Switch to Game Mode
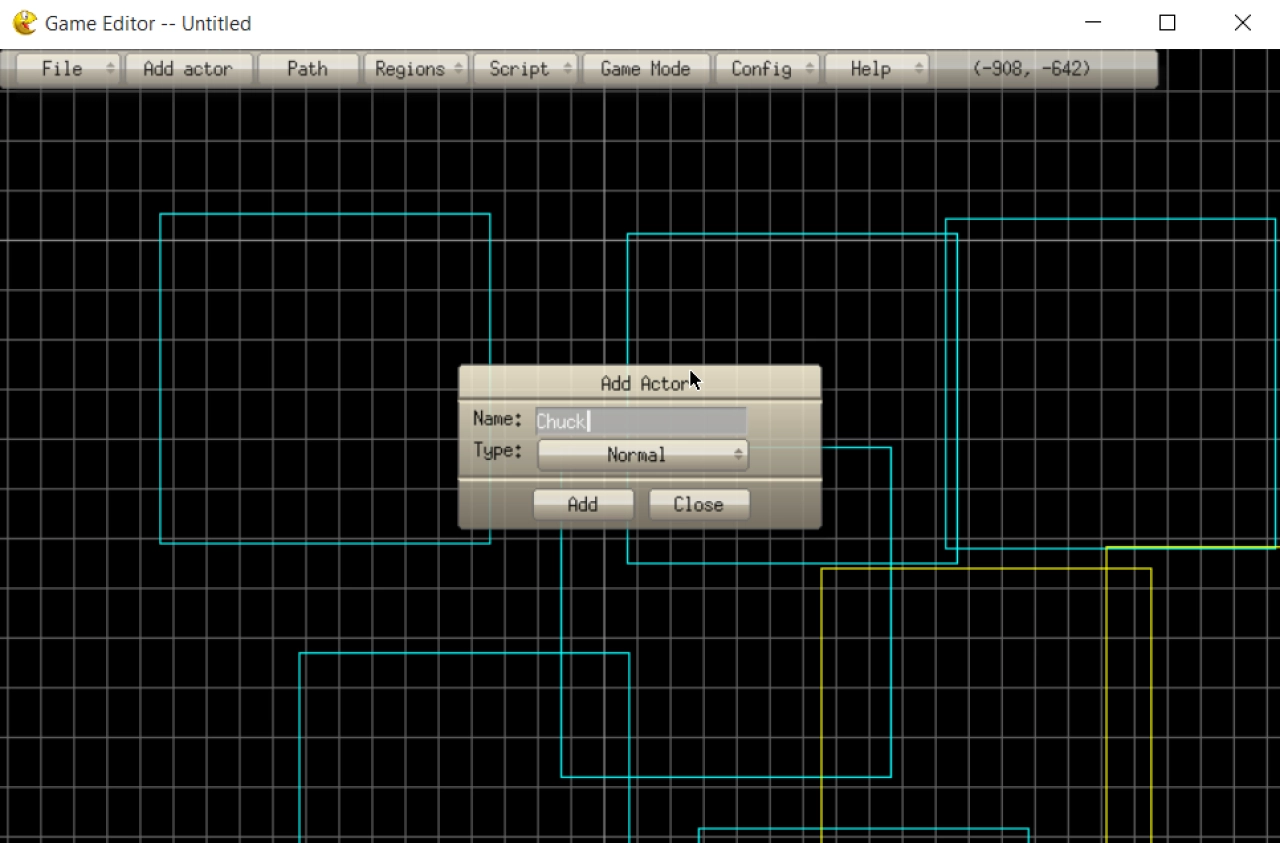The height and width of the screenshot is (843, 1280). click(x=646, y=69)
